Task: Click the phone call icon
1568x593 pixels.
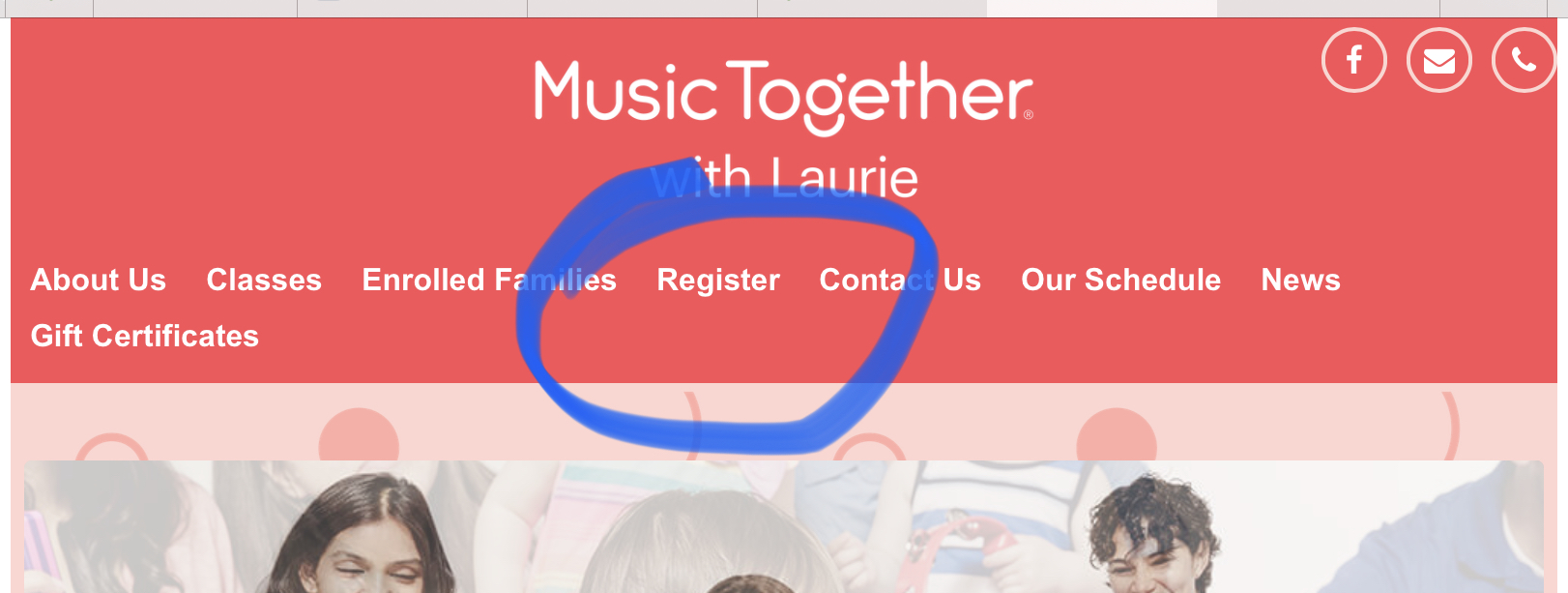Action: (1524, 60)
